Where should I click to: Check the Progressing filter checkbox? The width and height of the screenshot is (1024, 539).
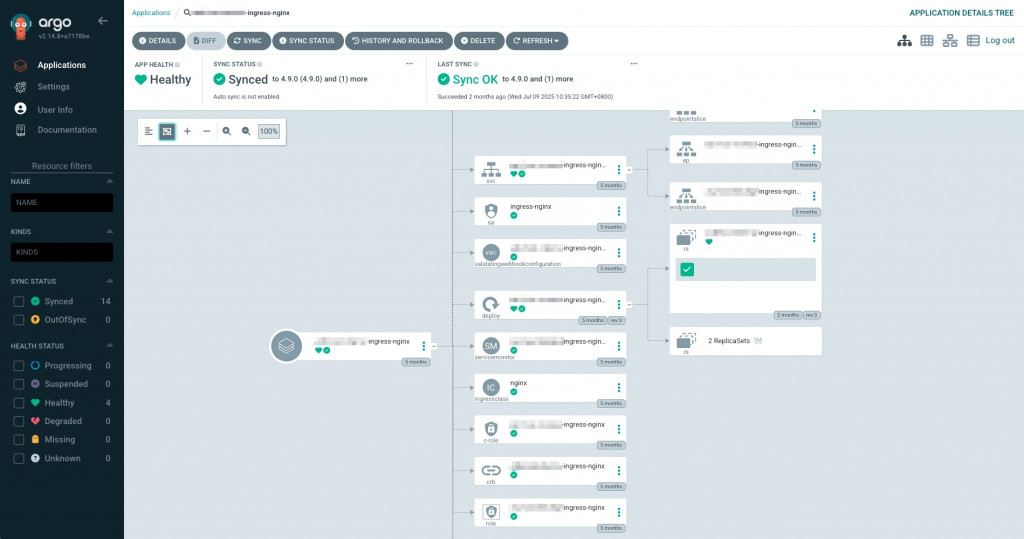(x=19, y=366)
